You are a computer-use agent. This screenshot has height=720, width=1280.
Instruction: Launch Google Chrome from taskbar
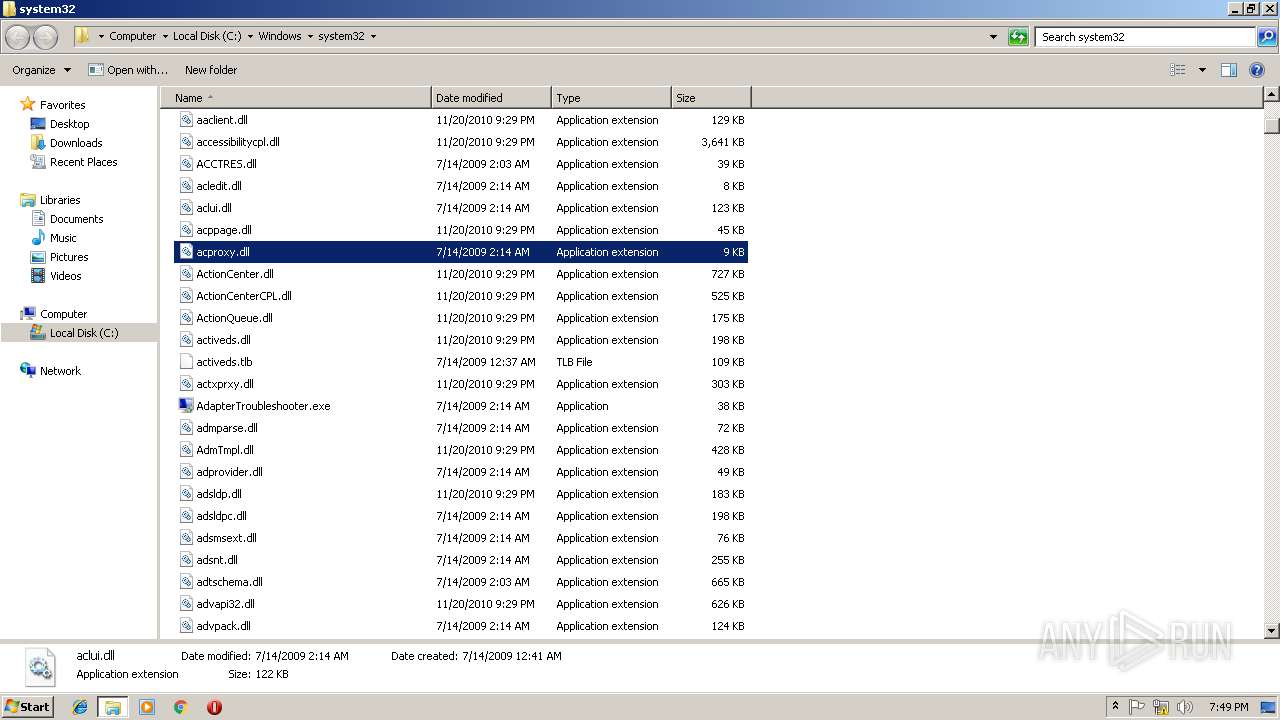[x=181, y=707]
